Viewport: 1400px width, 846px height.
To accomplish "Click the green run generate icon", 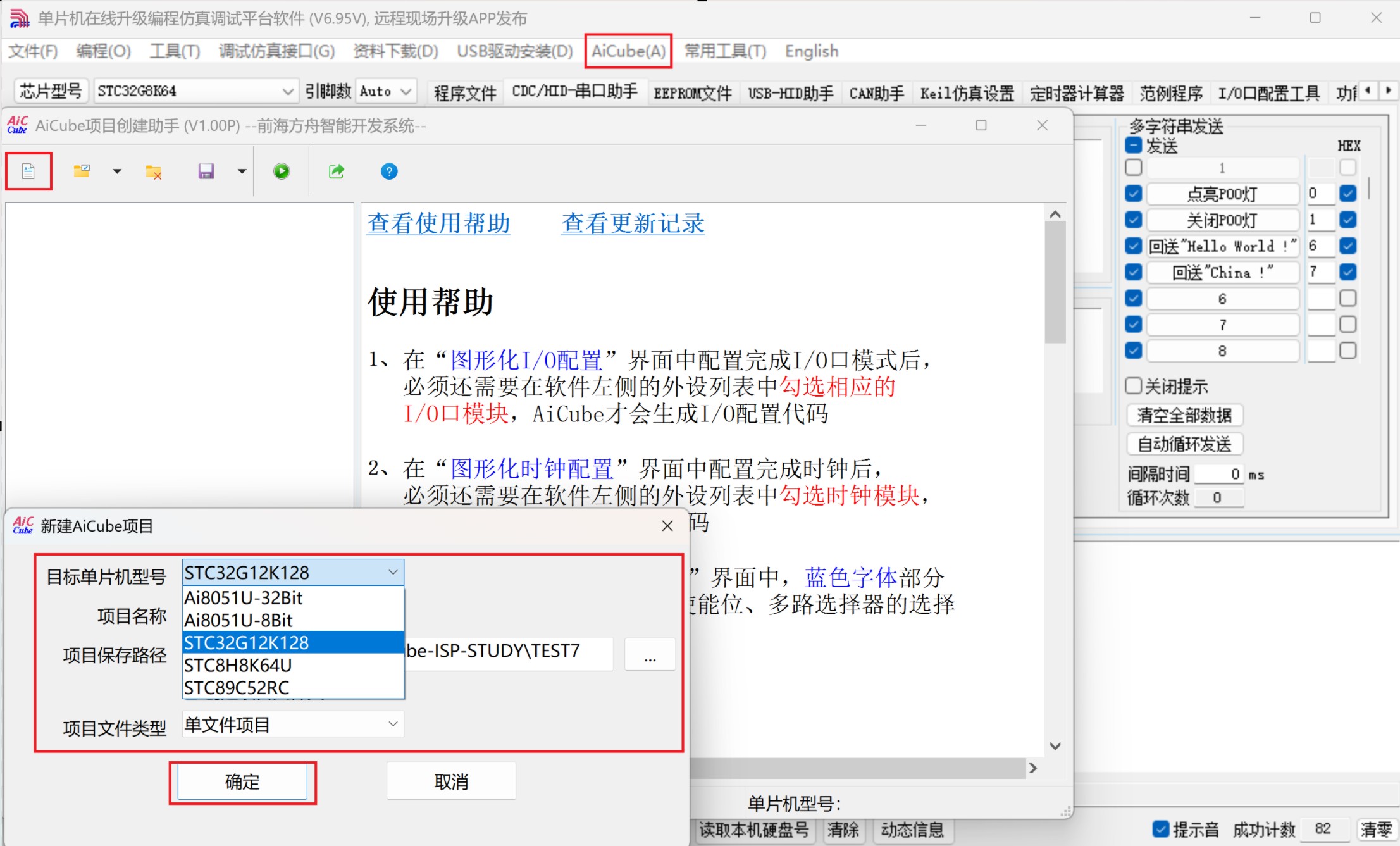I will (x=282, y=171).
